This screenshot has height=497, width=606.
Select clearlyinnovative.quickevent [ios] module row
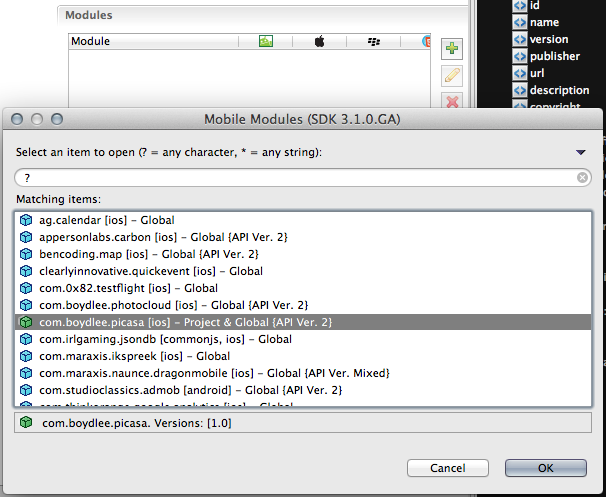pos(303,271)
